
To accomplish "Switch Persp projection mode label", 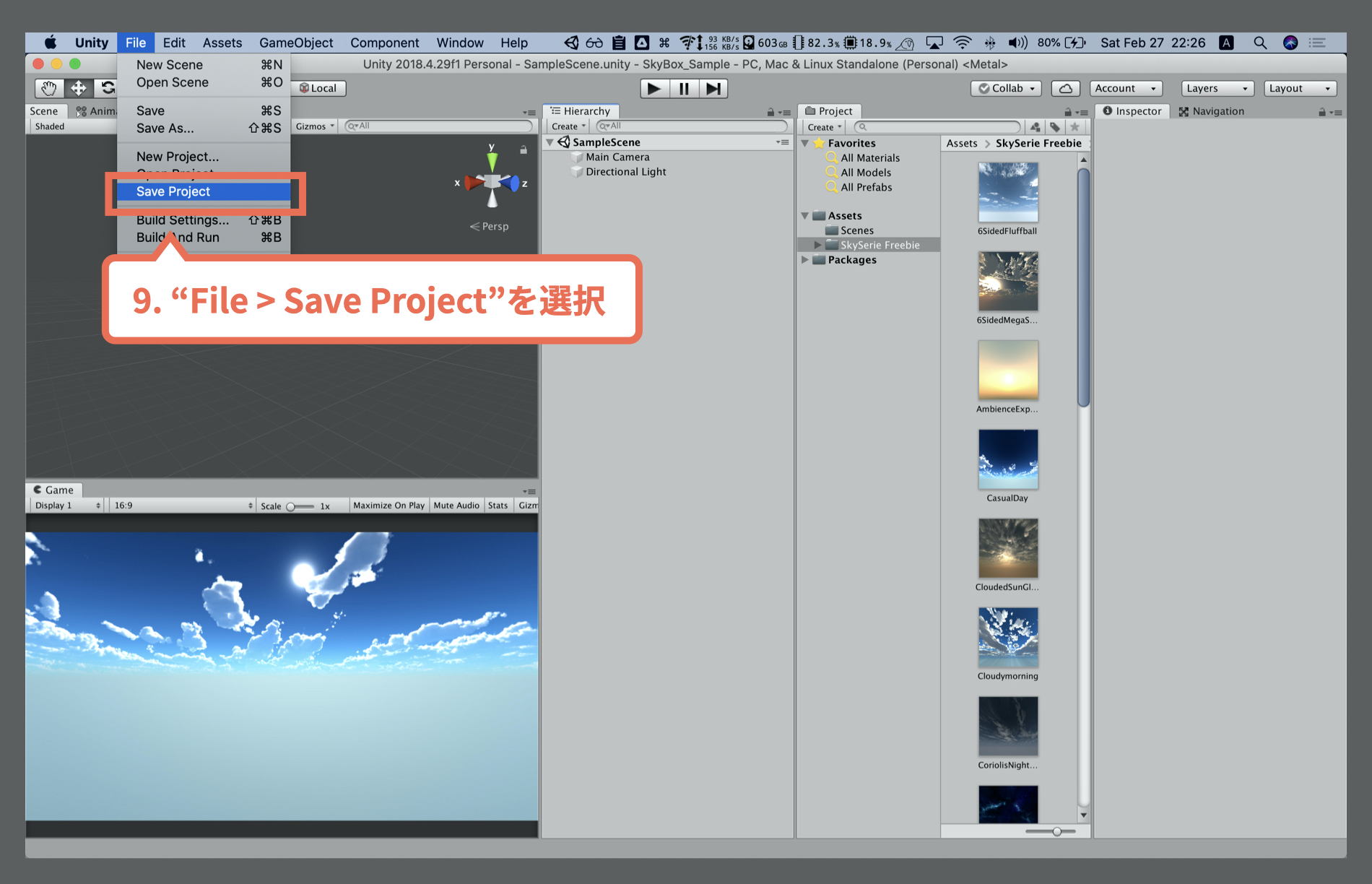I will [490, 226].
